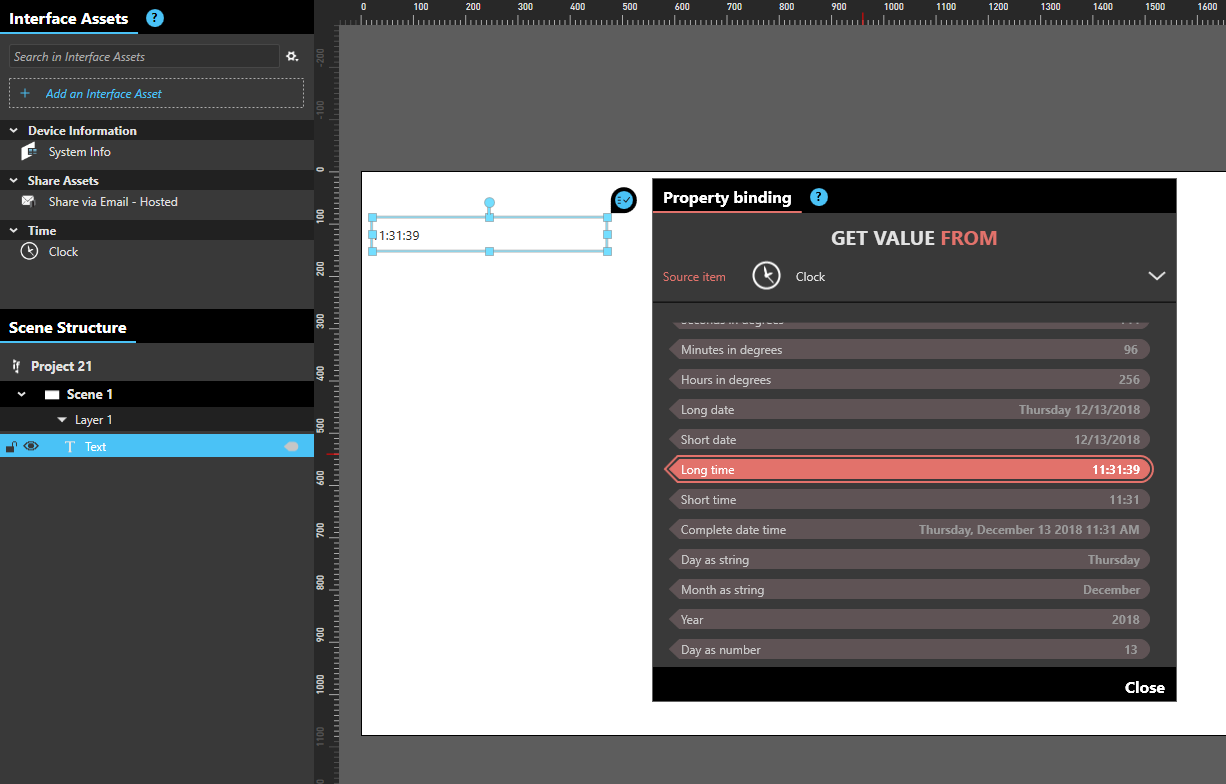Viewport: 1226px width, 784px height.
Task: Open the Interface Assets help bubble
Action: pyautogui.click(x=154, y=18)
